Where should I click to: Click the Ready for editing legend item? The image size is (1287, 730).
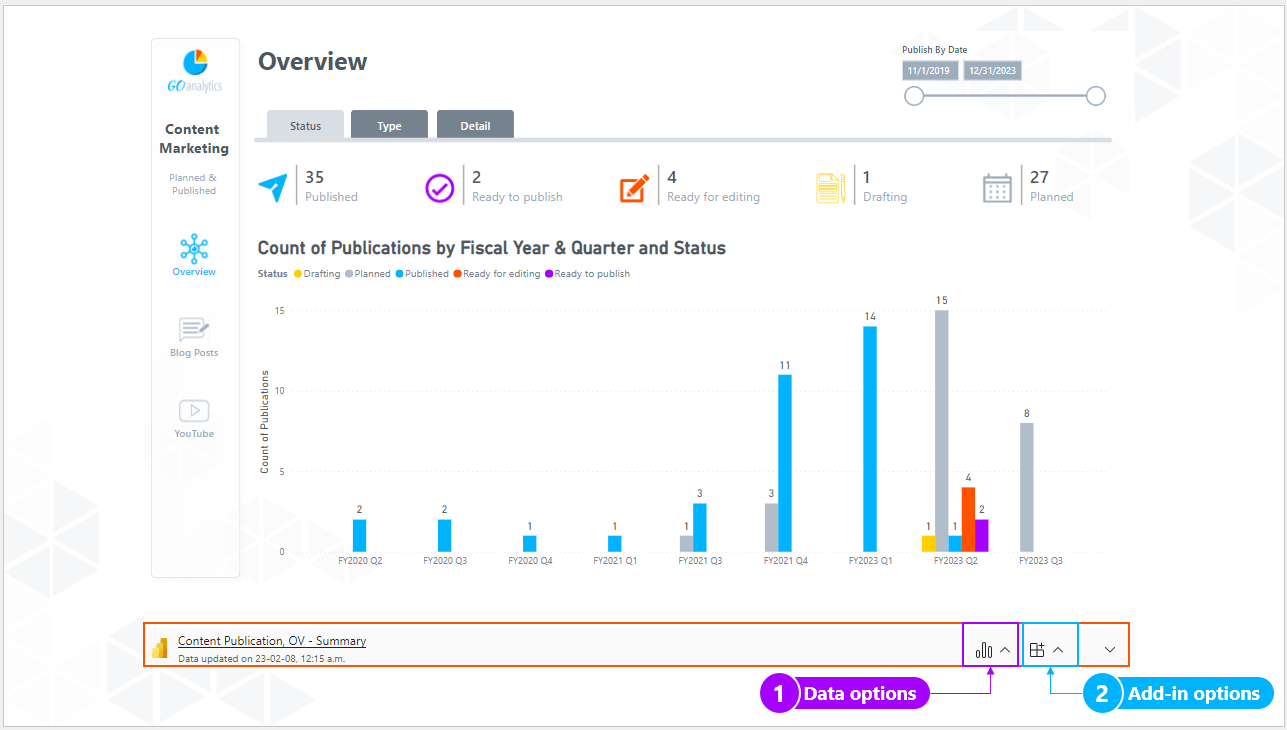[x=497, y=274]
